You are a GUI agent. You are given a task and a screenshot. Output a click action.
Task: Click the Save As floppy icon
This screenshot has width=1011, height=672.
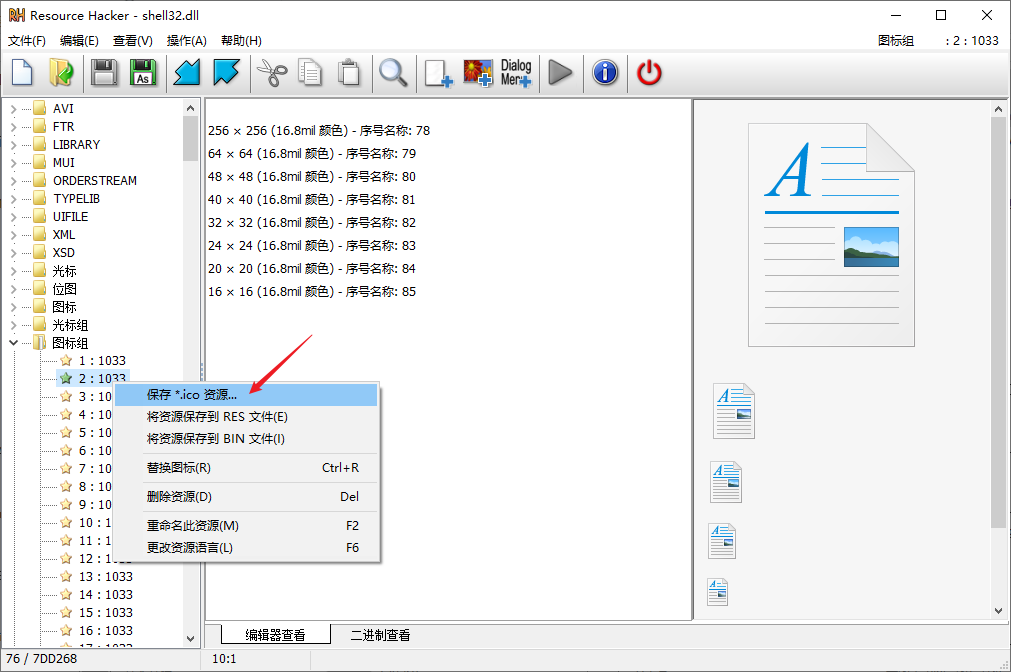(144, 73)
